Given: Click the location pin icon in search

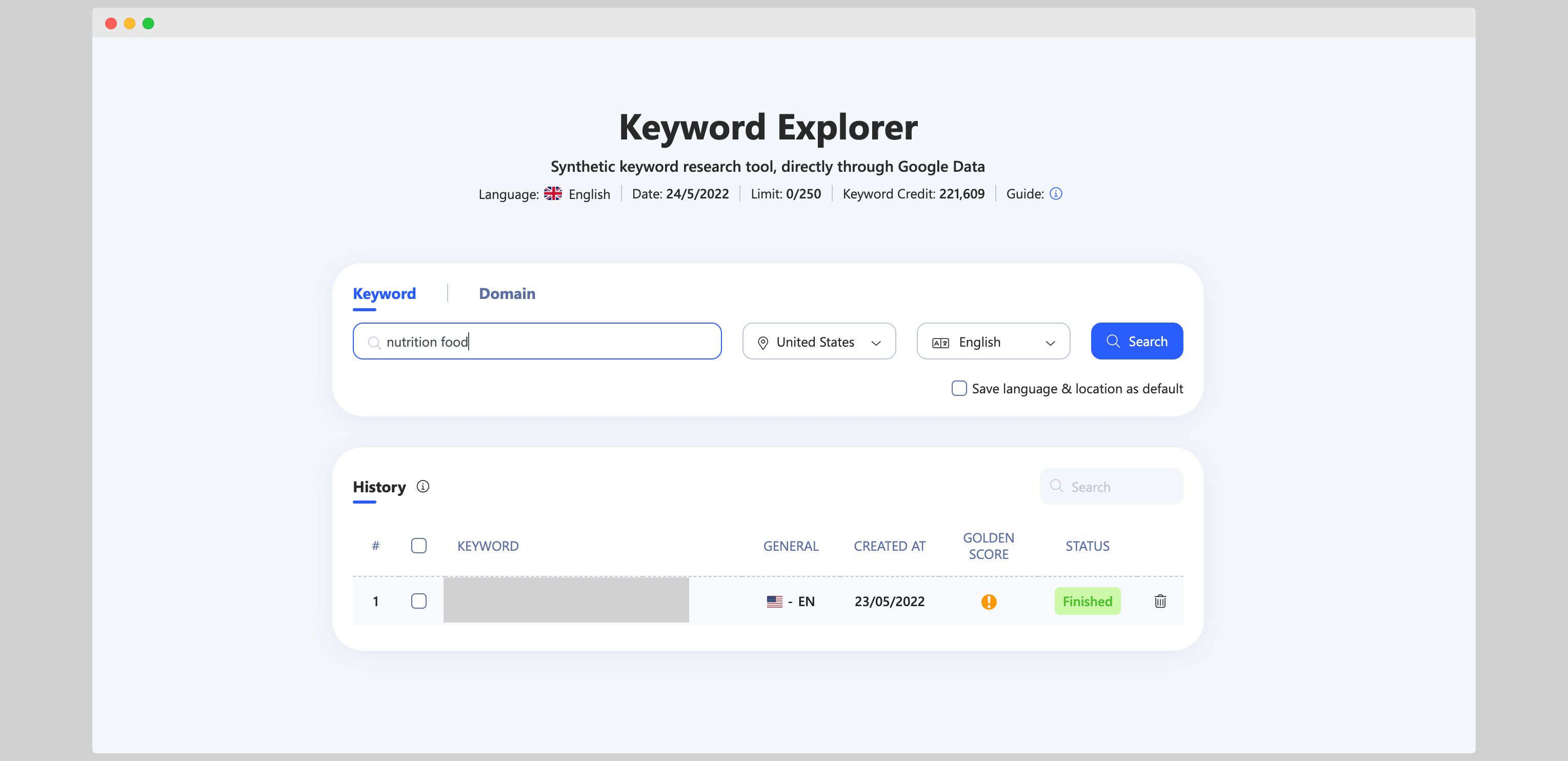Looking at the screenshot, I should click(x=762, y=341).
